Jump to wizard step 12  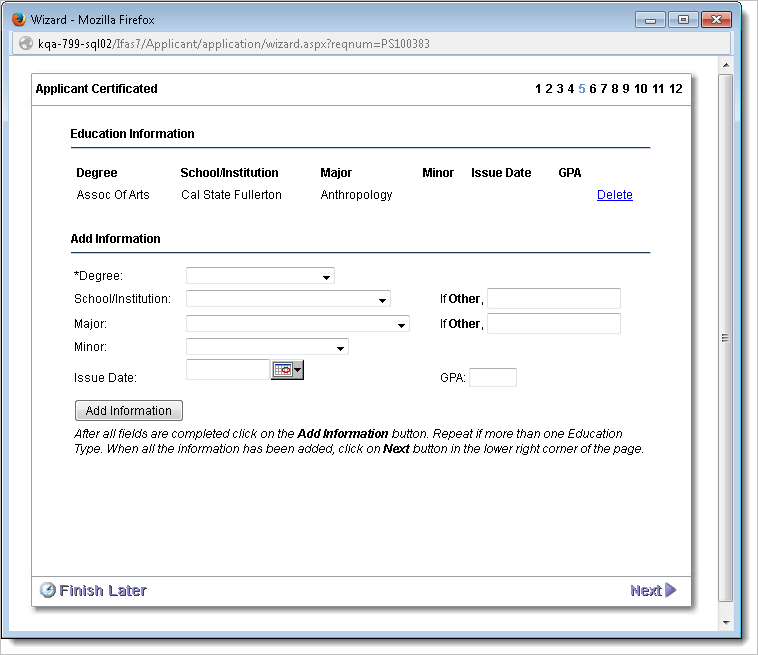[676, 89]
